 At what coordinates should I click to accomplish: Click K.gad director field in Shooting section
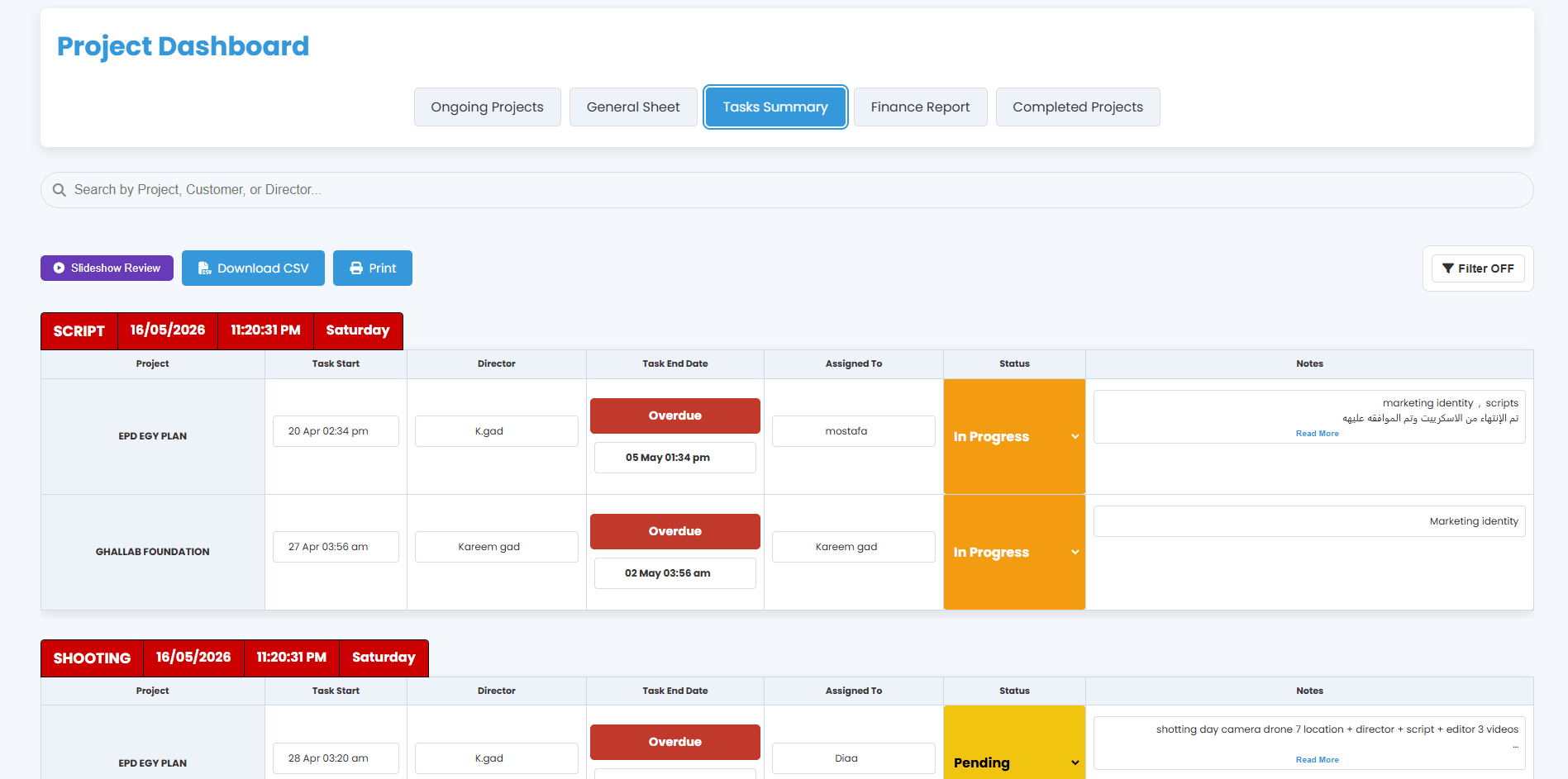point(496,758)
